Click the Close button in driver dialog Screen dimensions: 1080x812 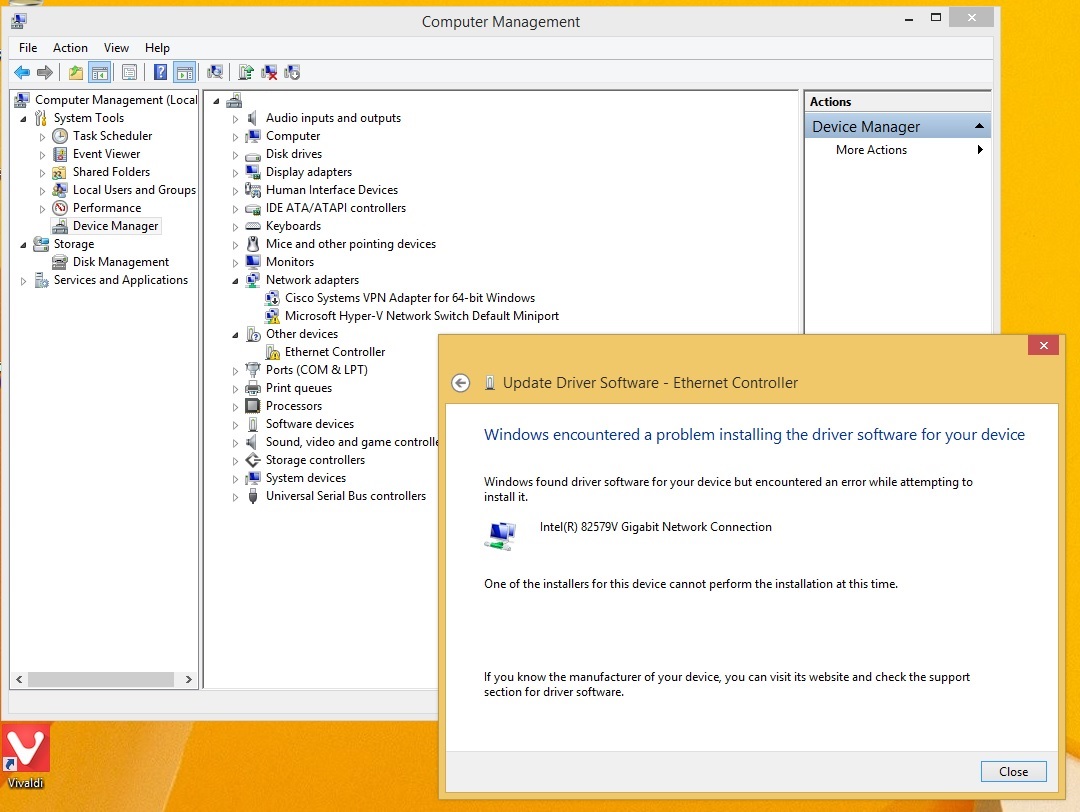pos(1013,771)
